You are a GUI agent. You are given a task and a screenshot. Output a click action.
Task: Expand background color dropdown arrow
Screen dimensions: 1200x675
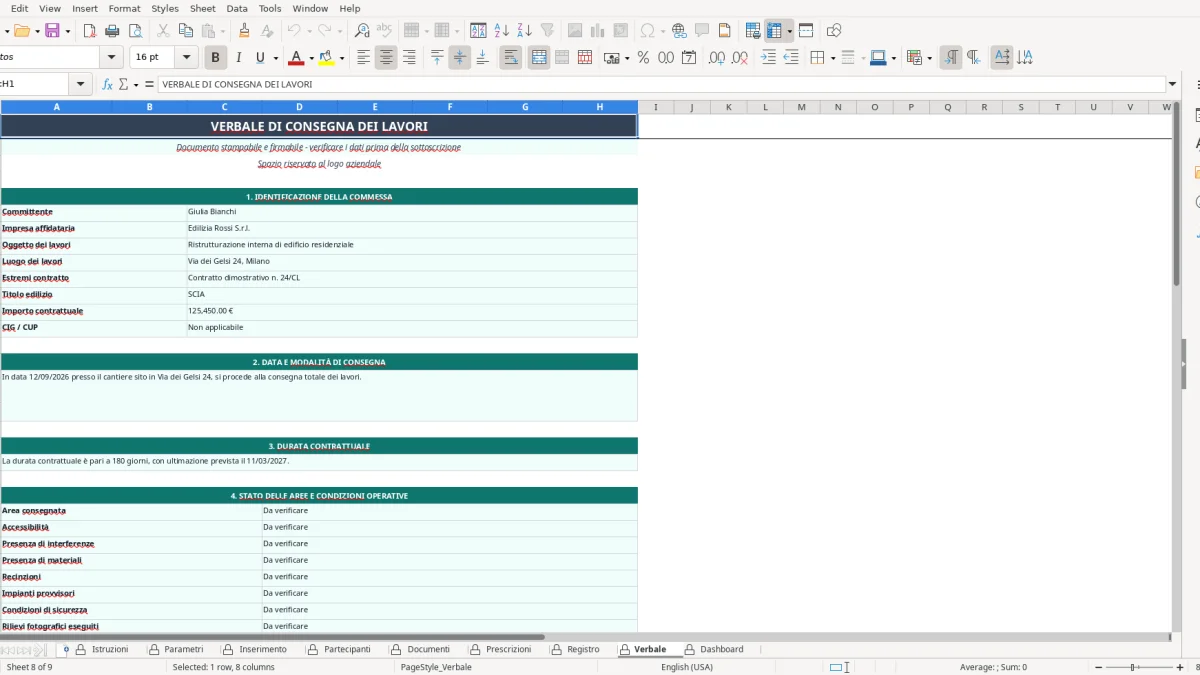pyautogui.click(x=342, y=58)
